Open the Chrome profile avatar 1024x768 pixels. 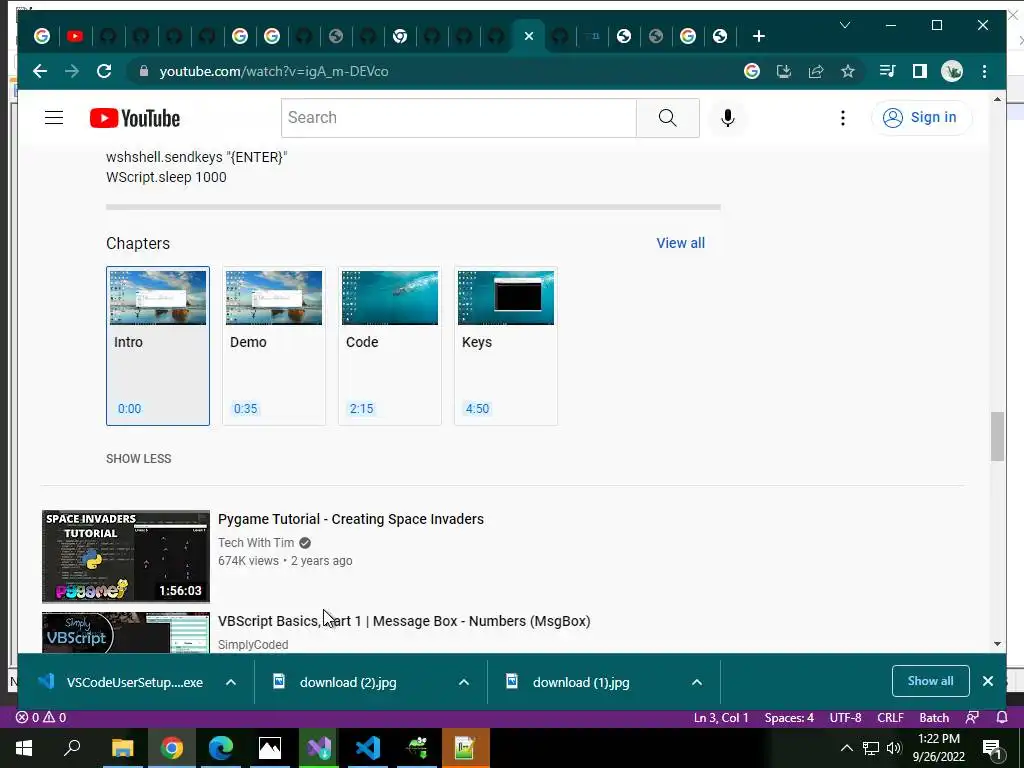tap(952, 71)
